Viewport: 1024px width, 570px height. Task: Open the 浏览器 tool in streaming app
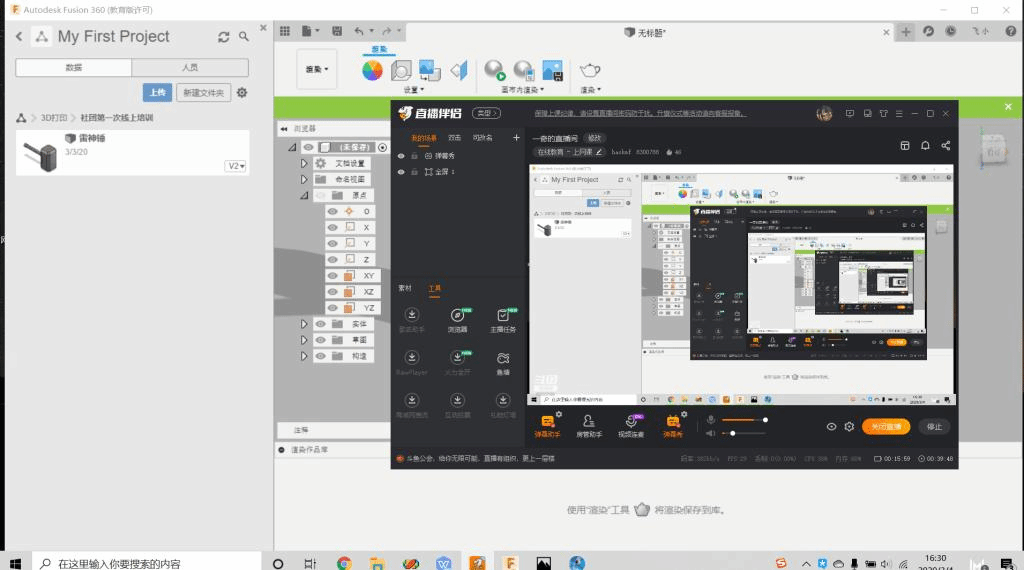[x=457, y=318]
